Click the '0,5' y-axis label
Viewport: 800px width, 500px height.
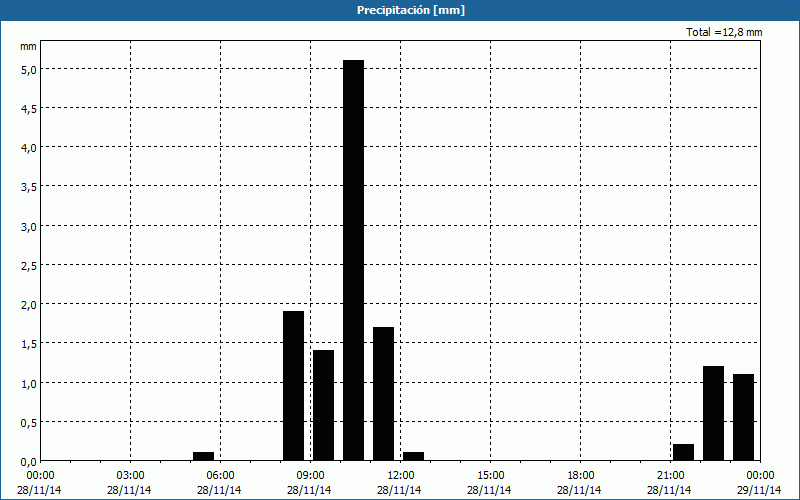(x=29, y=422)
